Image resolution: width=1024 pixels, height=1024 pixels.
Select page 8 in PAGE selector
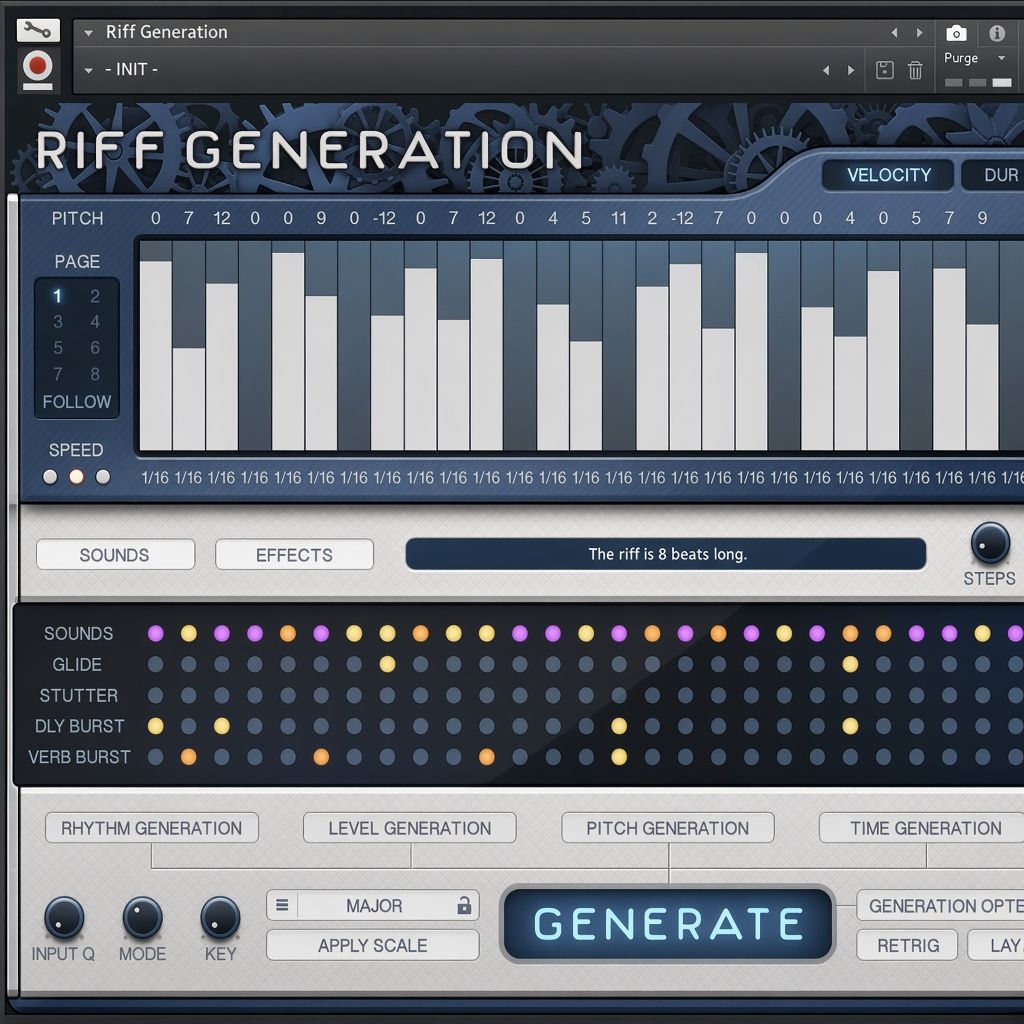coord(95,374)
